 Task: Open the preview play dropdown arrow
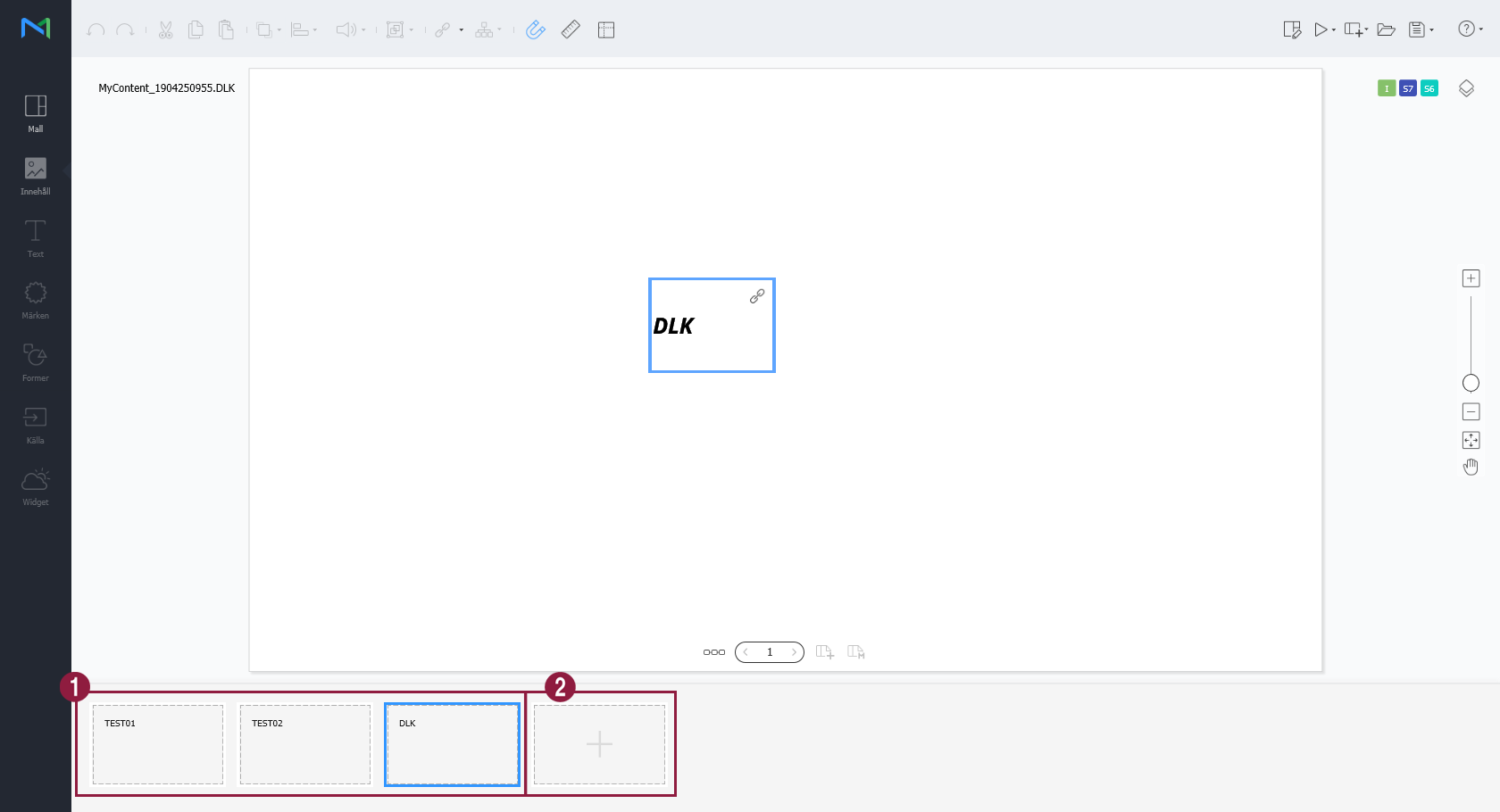pyautogui.click(x=1334, y=30)
